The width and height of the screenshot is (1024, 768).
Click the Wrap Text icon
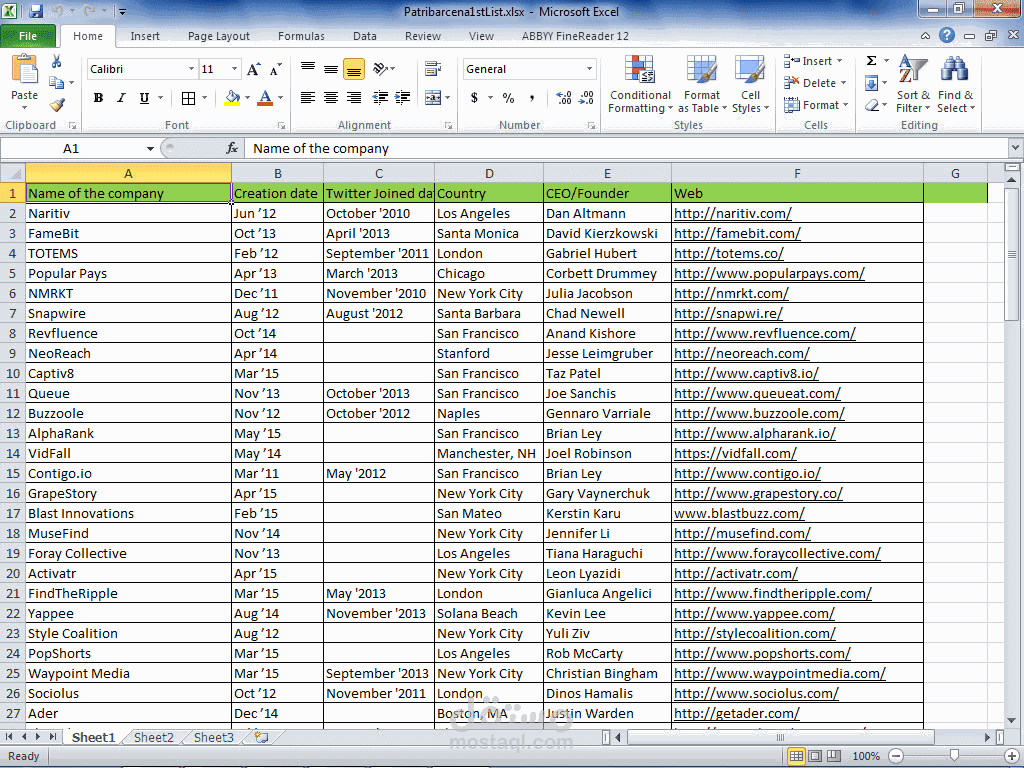pos(432,69)
